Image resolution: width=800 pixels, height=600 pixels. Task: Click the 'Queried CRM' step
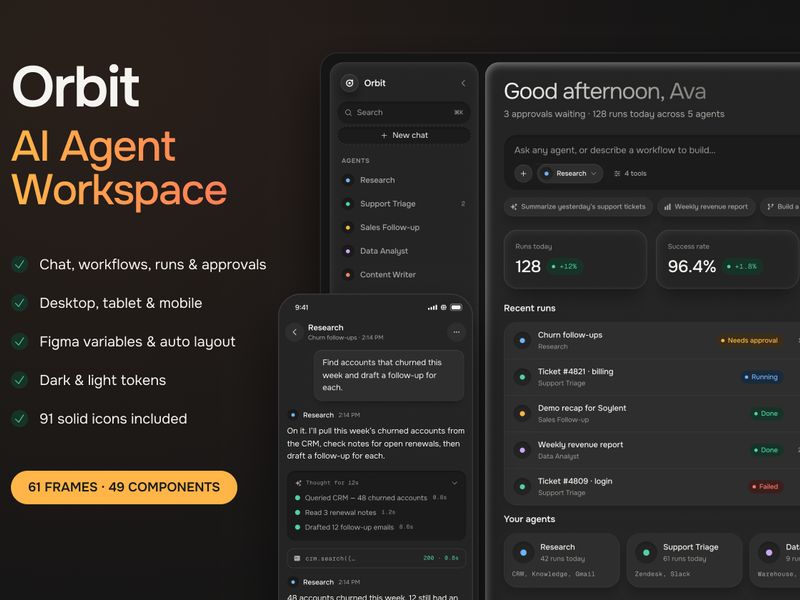pyautogui.click(x=370, y=497)
